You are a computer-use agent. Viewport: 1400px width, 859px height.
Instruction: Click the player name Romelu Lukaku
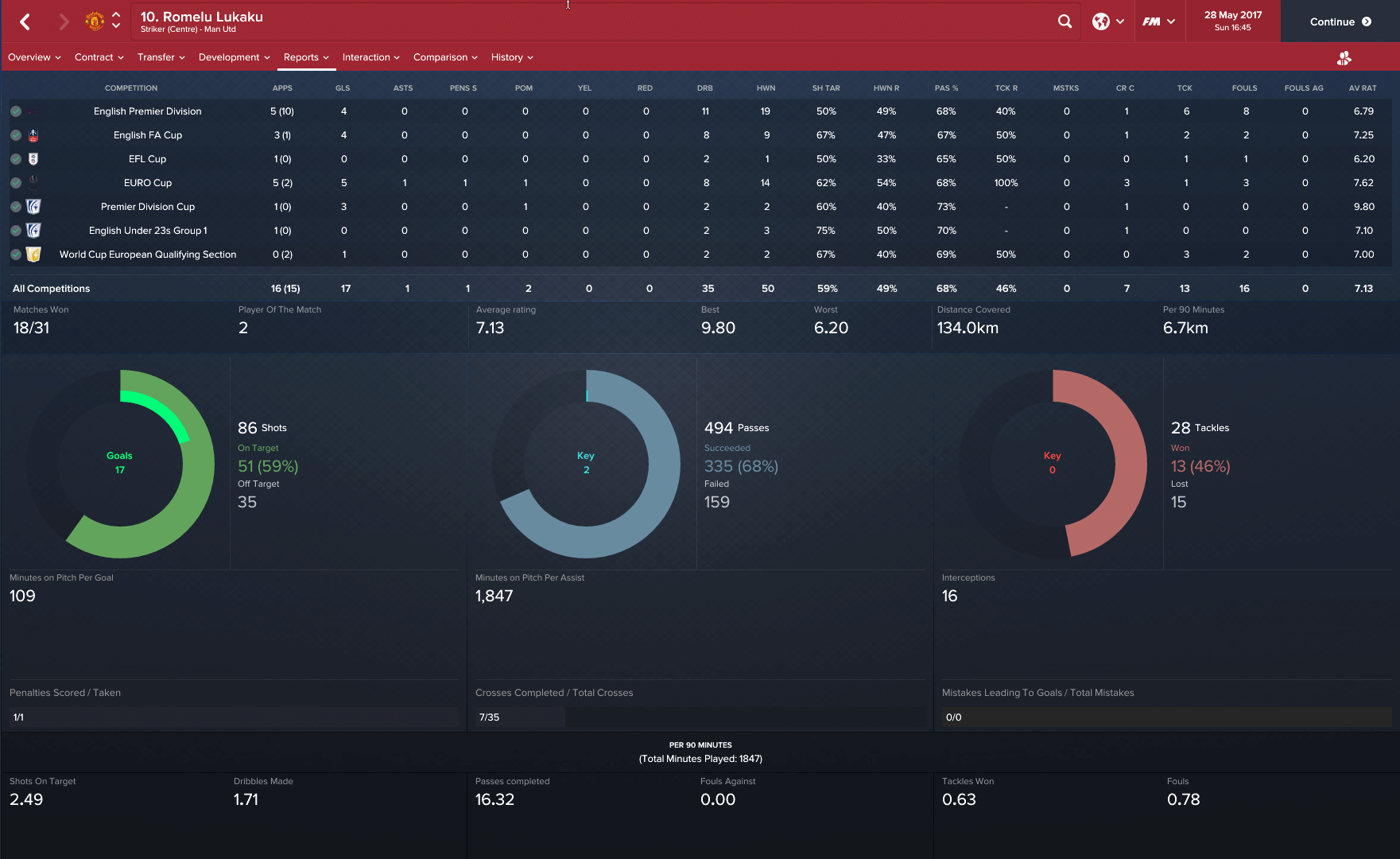(x=201, y=17)
